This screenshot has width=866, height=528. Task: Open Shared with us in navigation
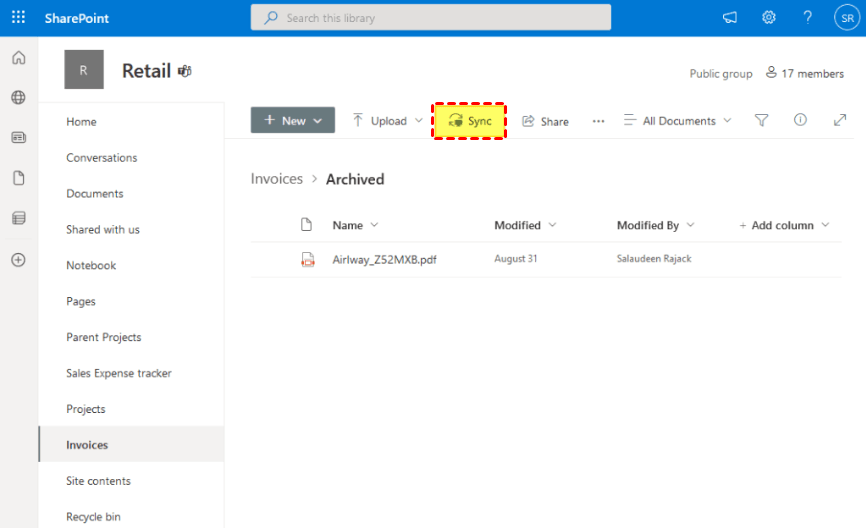click(x=103, y=229)
